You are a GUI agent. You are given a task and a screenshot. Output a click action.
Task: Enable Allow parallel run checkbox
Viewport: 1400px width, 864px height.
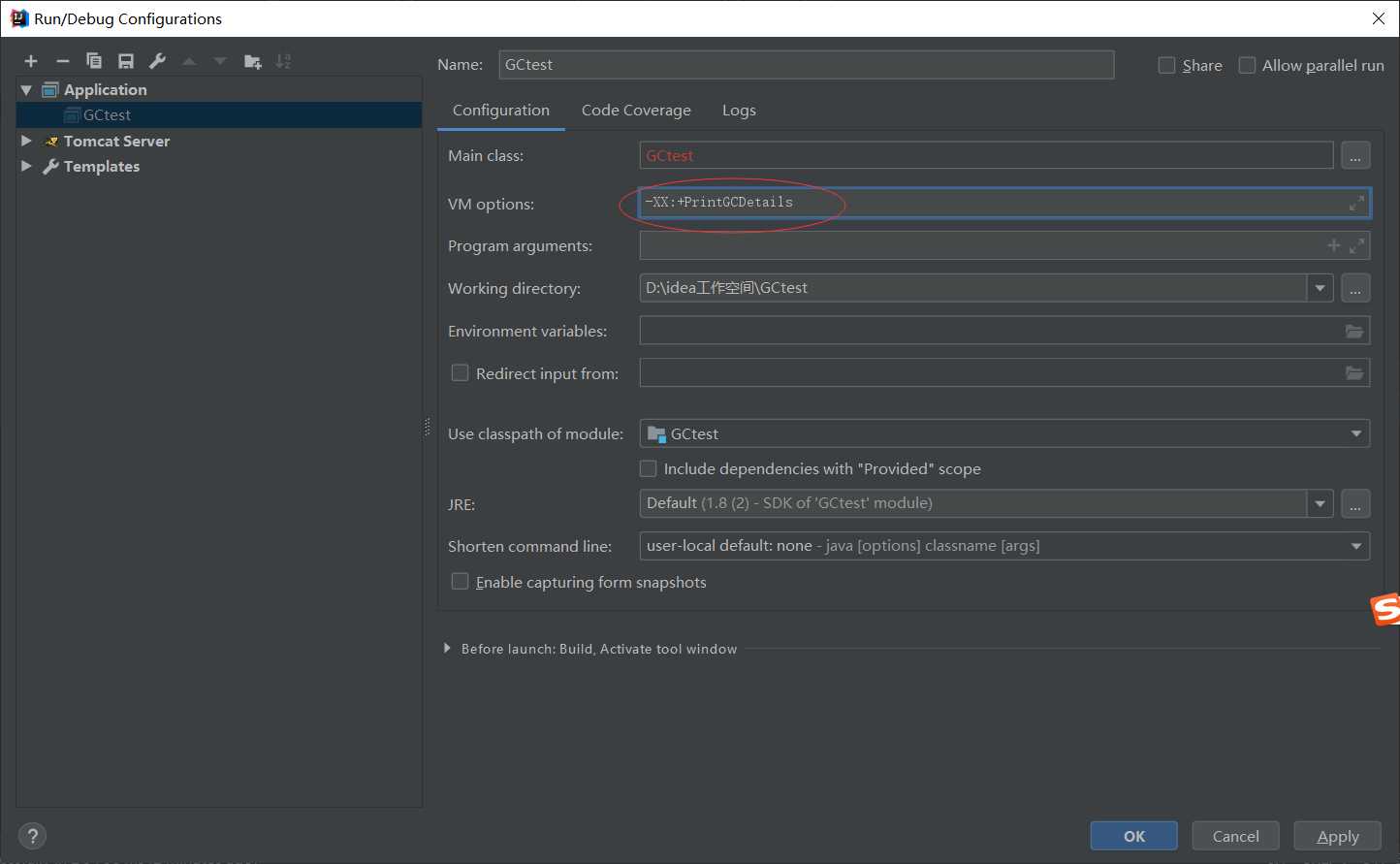pyautogui.click(x=1248, y=65)
